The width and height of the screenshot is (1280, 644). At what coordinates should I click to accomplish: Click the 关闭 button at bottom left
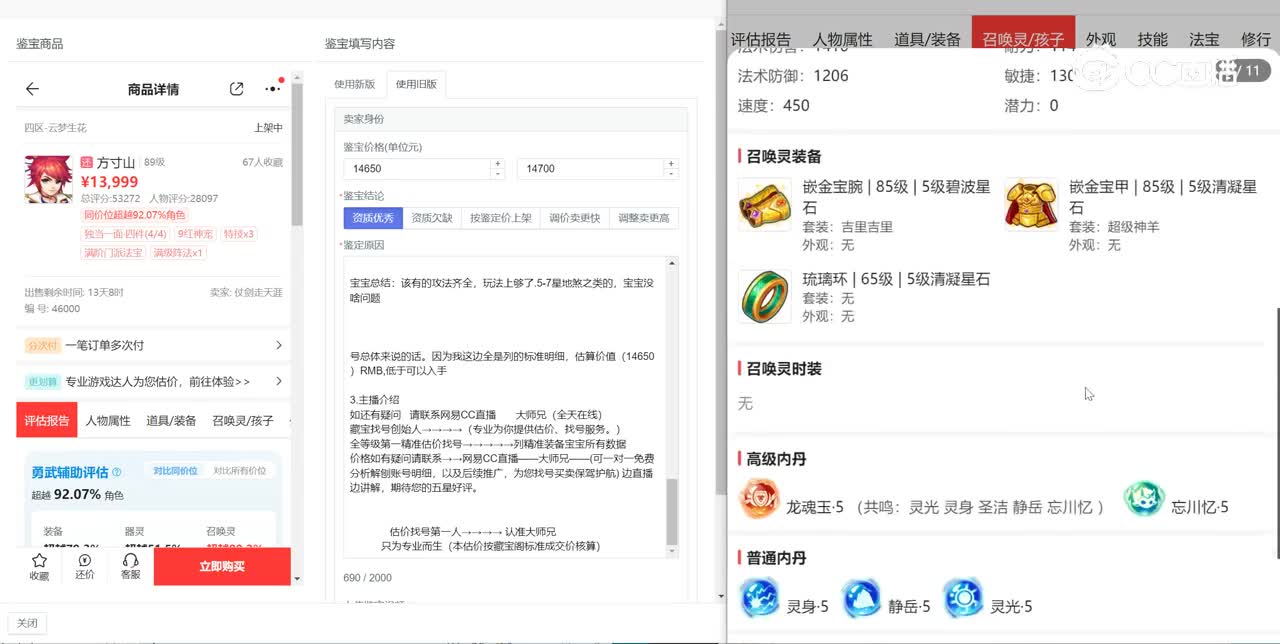[27, 623]
